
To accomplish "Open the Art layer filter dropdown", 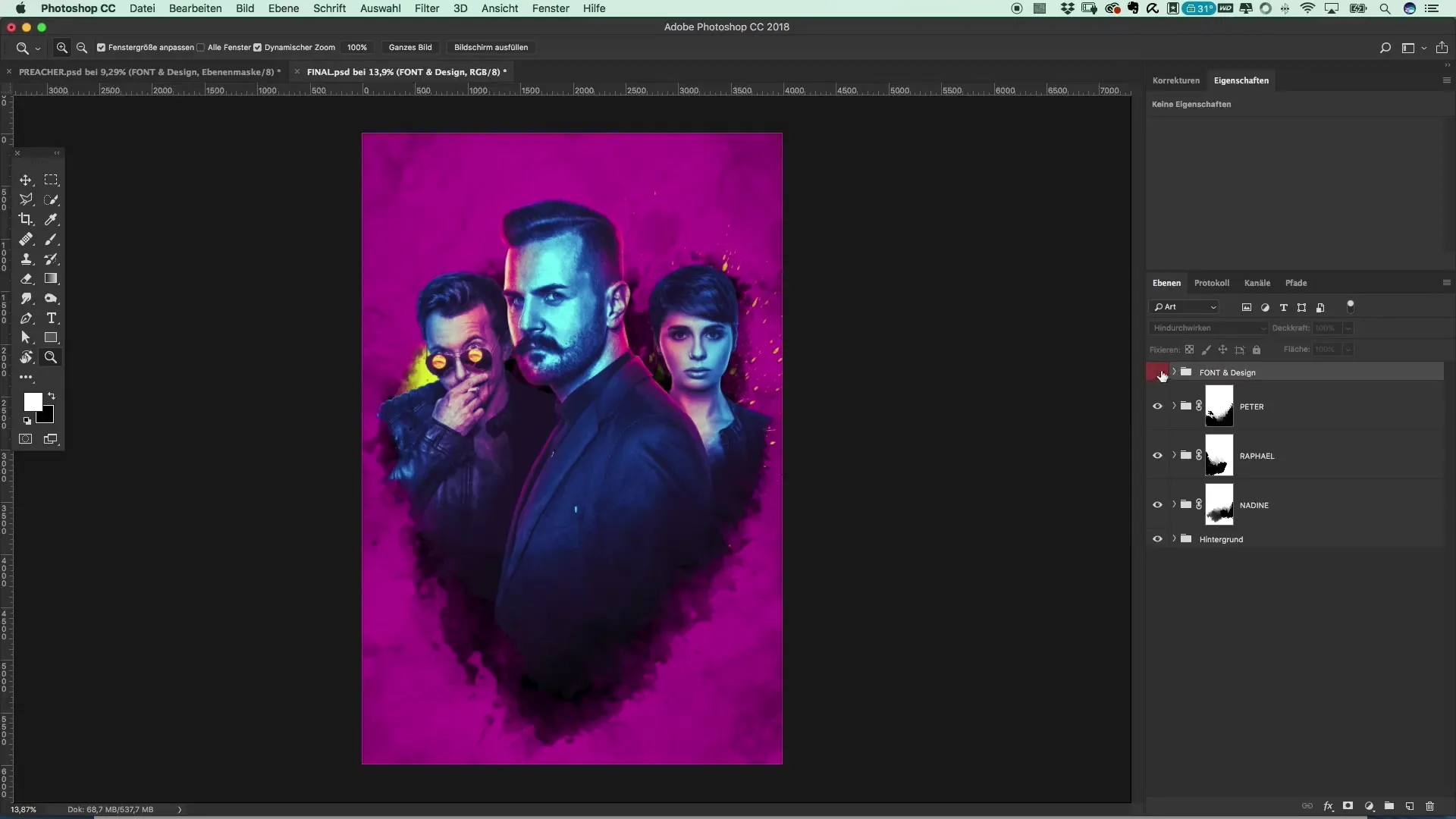I will pos(1185,307).
